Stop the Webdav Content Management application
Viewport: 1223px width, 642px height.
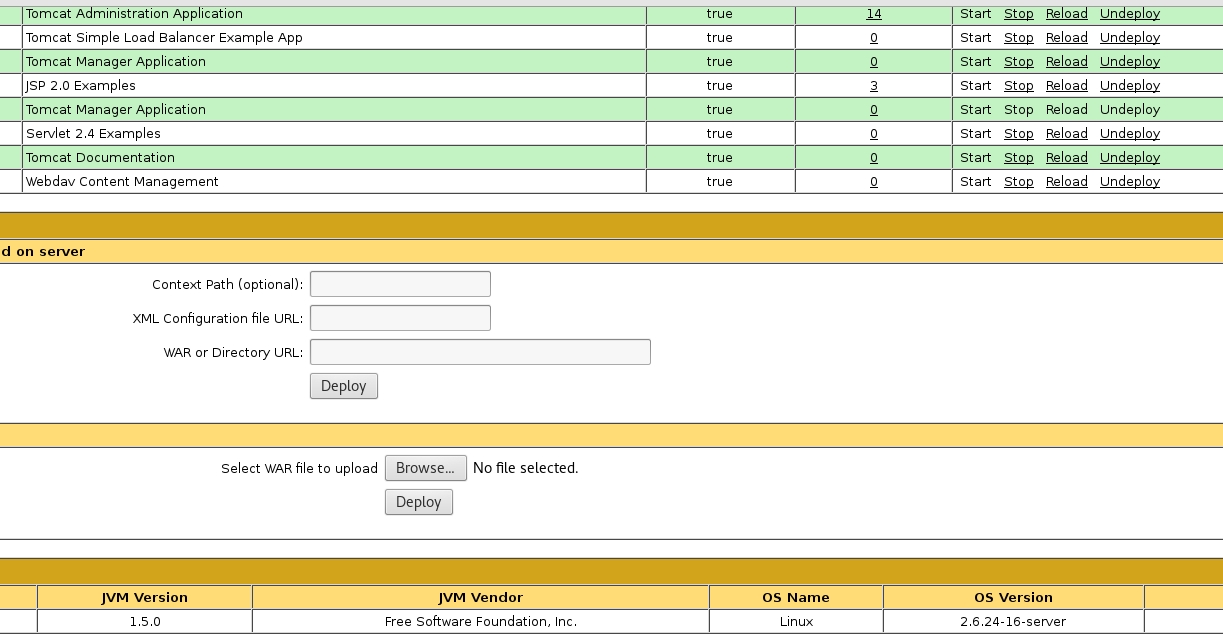1018,182
